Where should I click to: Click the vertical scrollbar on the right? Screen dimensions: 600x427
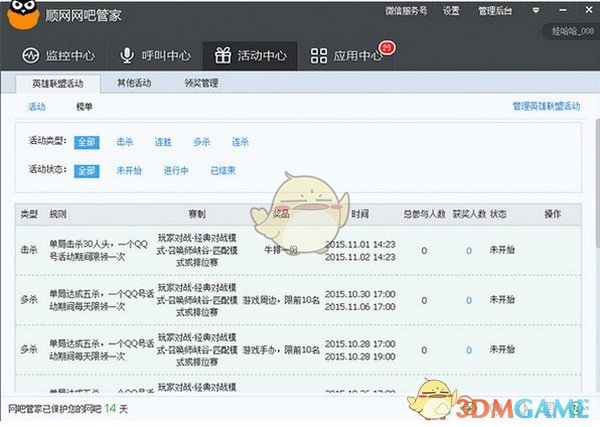click(598, 183)
